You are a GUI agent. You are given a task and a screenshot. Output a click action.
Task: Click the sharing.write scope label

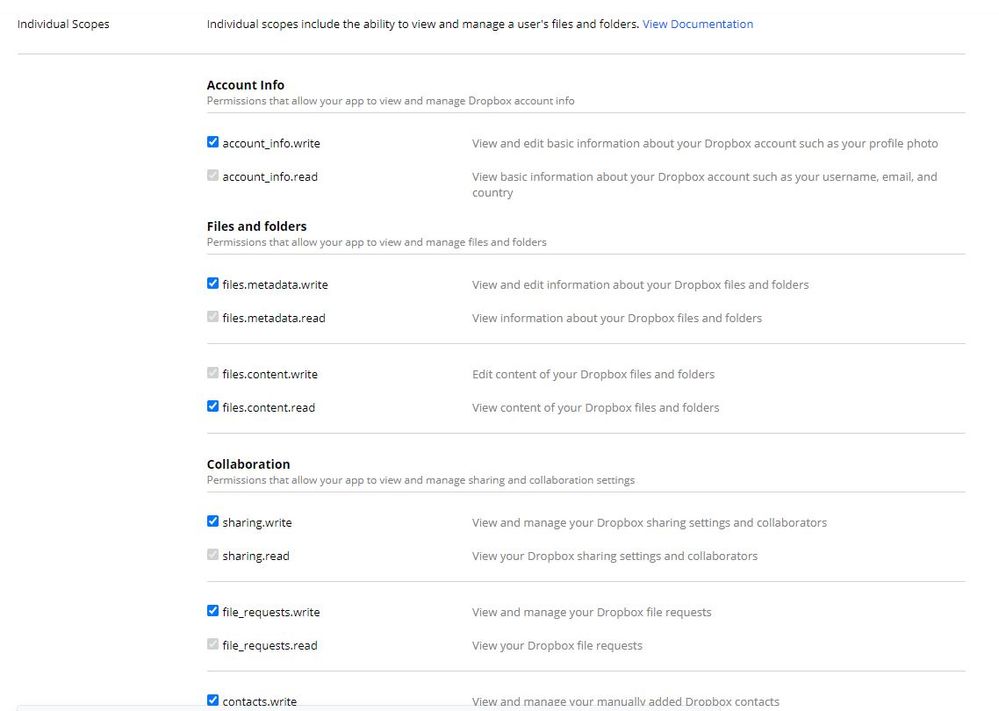pos(257,523)
